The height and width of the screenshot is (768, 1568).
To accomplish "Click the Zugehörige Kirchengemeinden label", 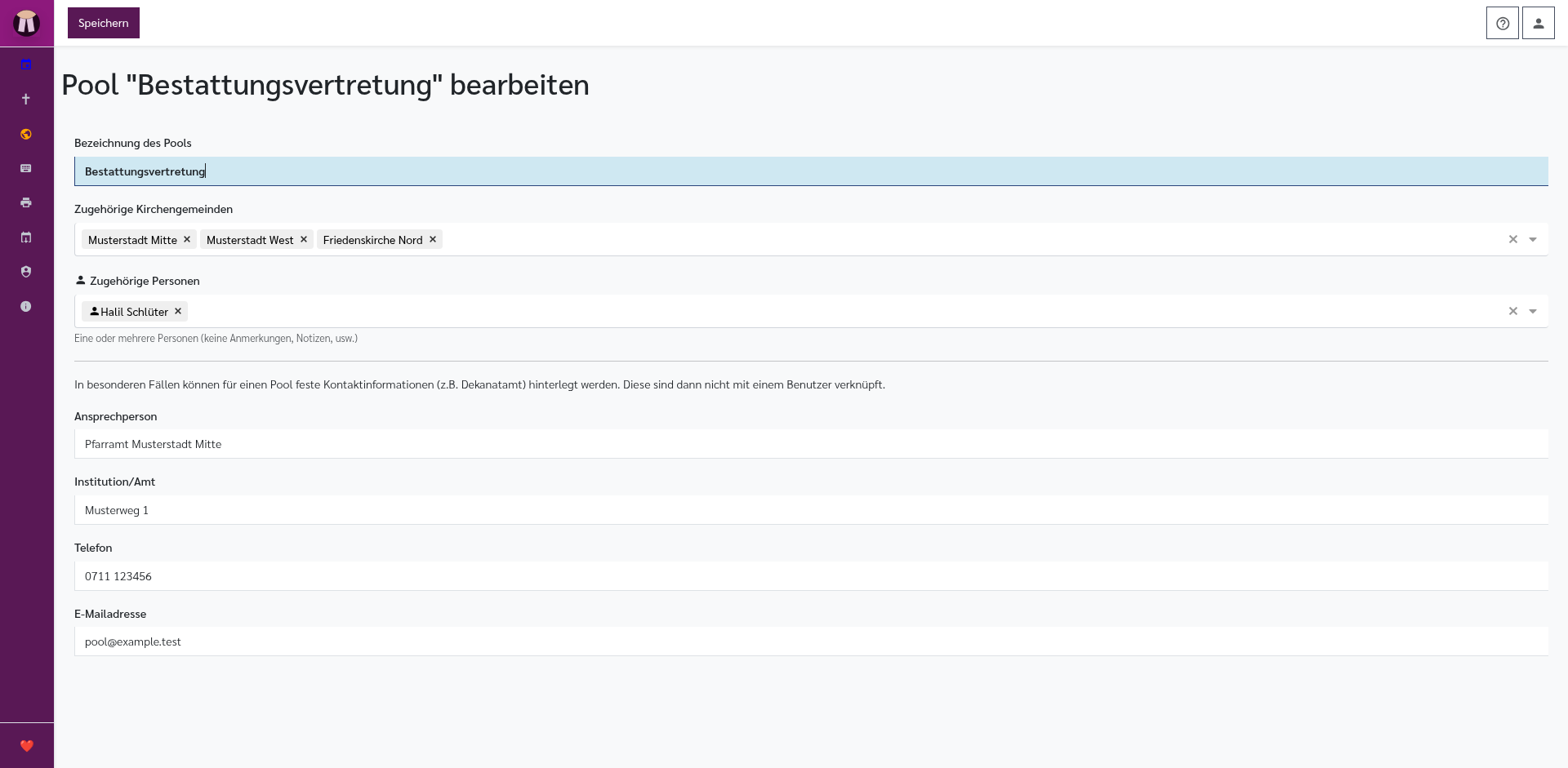I will [154, 209].
